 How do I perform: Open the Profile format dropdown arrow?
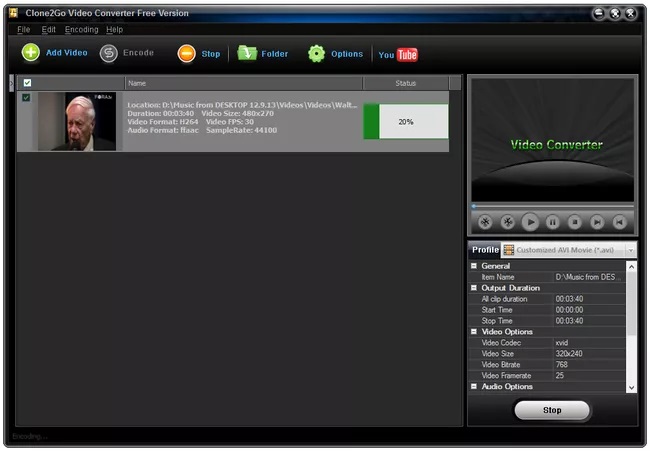click(631, 250)
